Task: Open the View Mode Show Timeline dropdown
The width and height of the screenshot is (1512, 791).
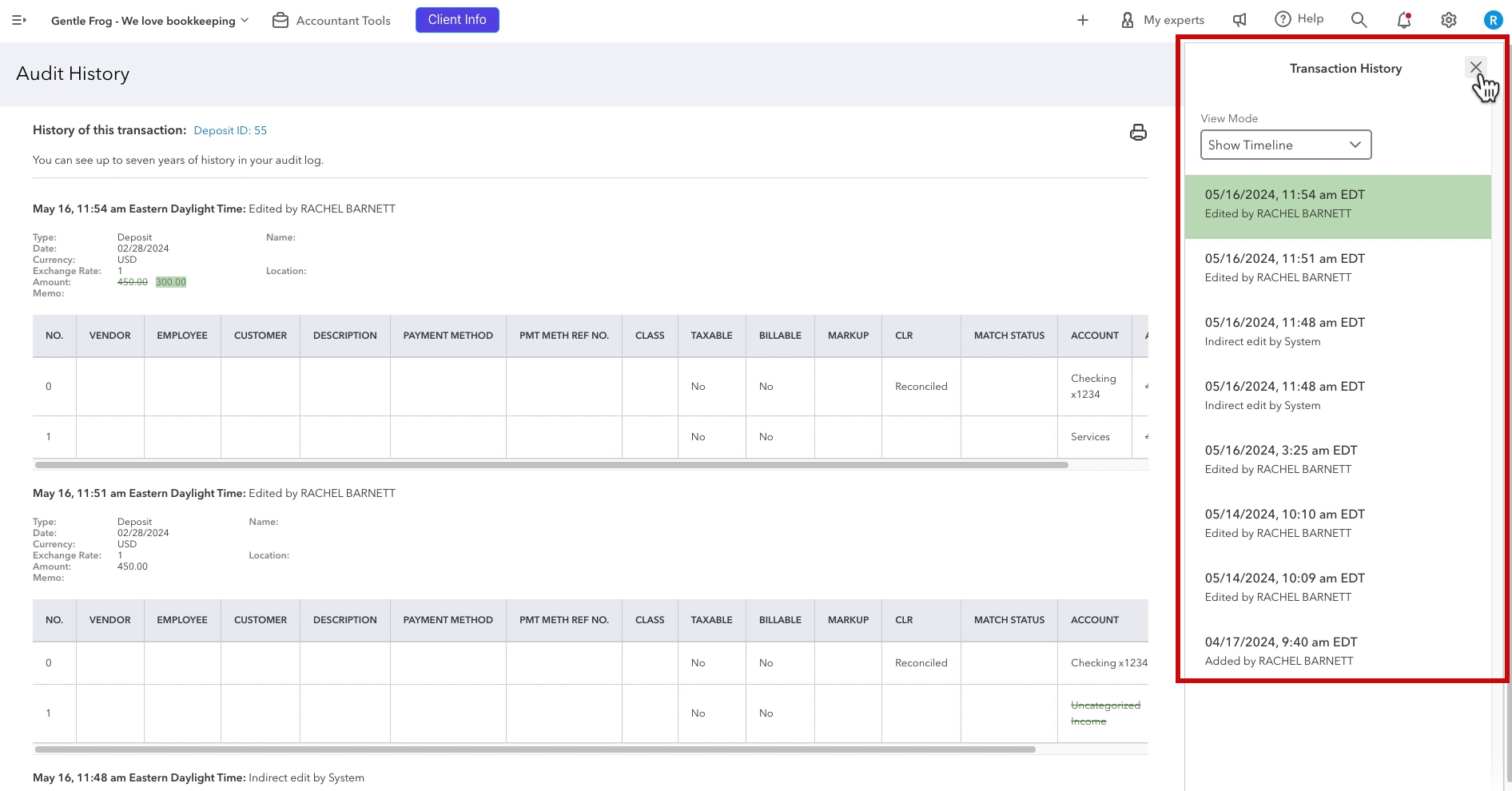Action: [1286, 145]
